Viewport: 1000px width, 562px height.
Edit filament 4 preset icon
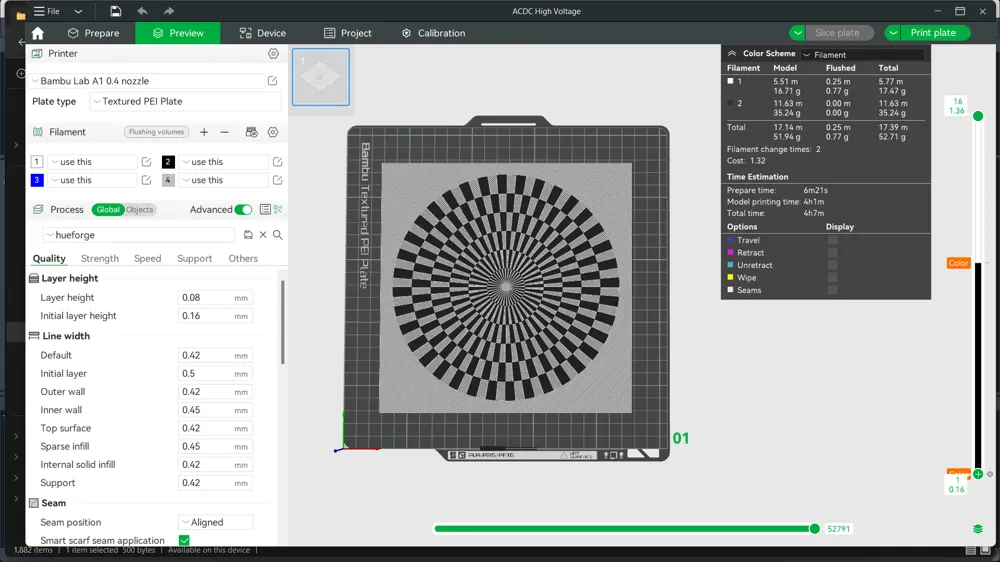[x=277, y=180]
